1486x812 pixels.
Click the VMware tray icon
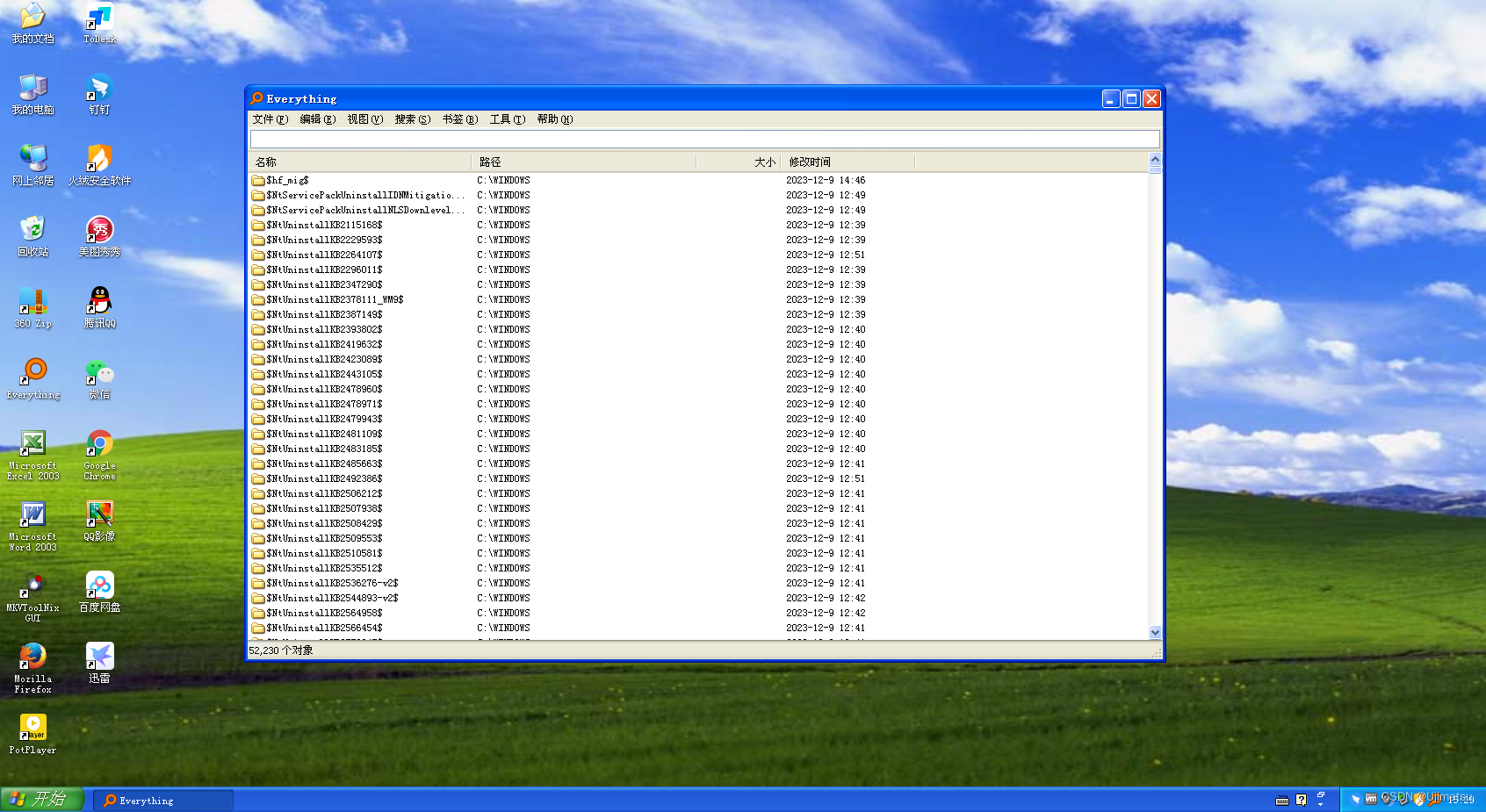[1371, 799]
